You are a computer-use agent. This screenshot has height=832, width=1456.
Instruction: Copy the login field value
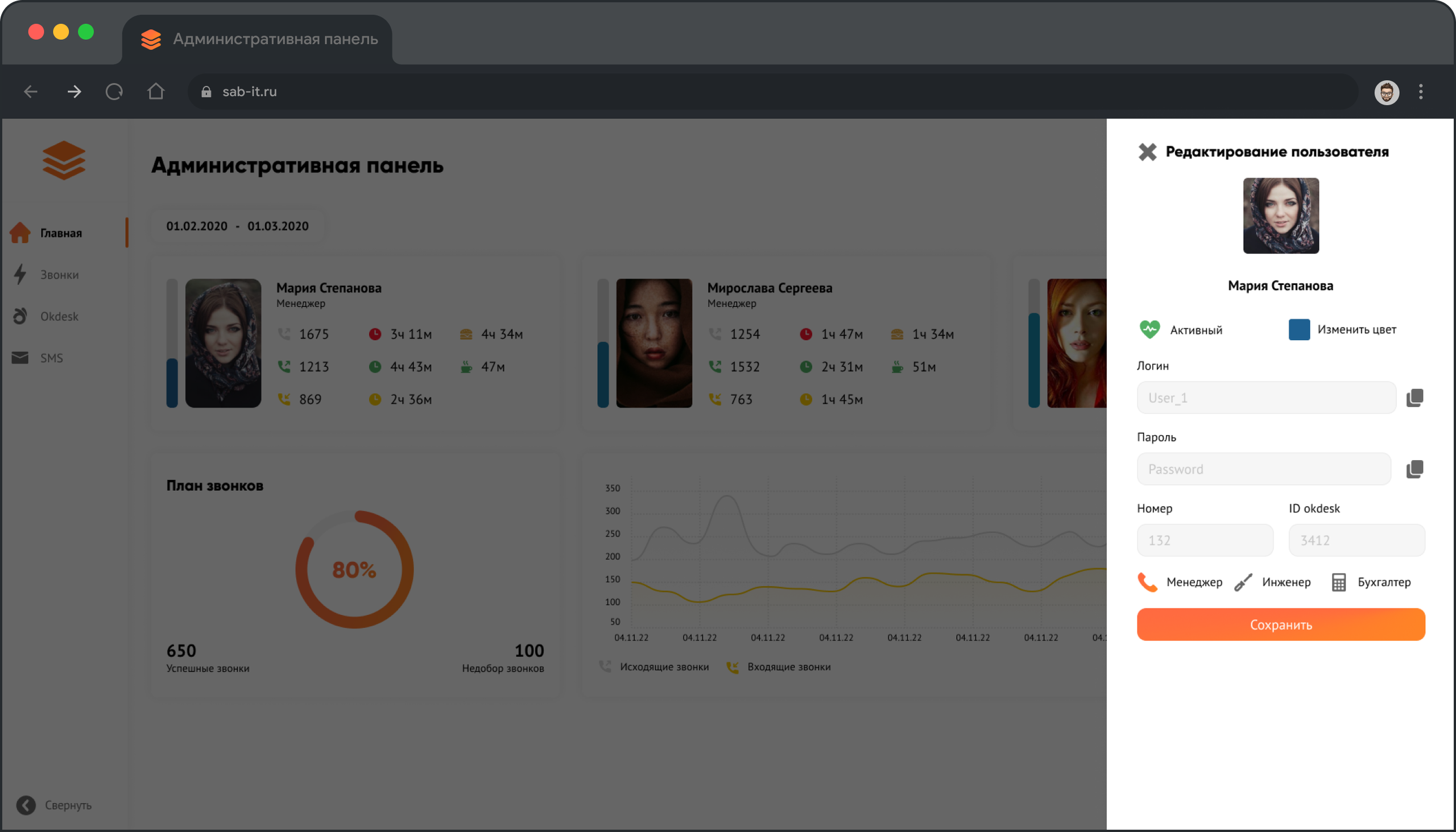[1414, 398]
